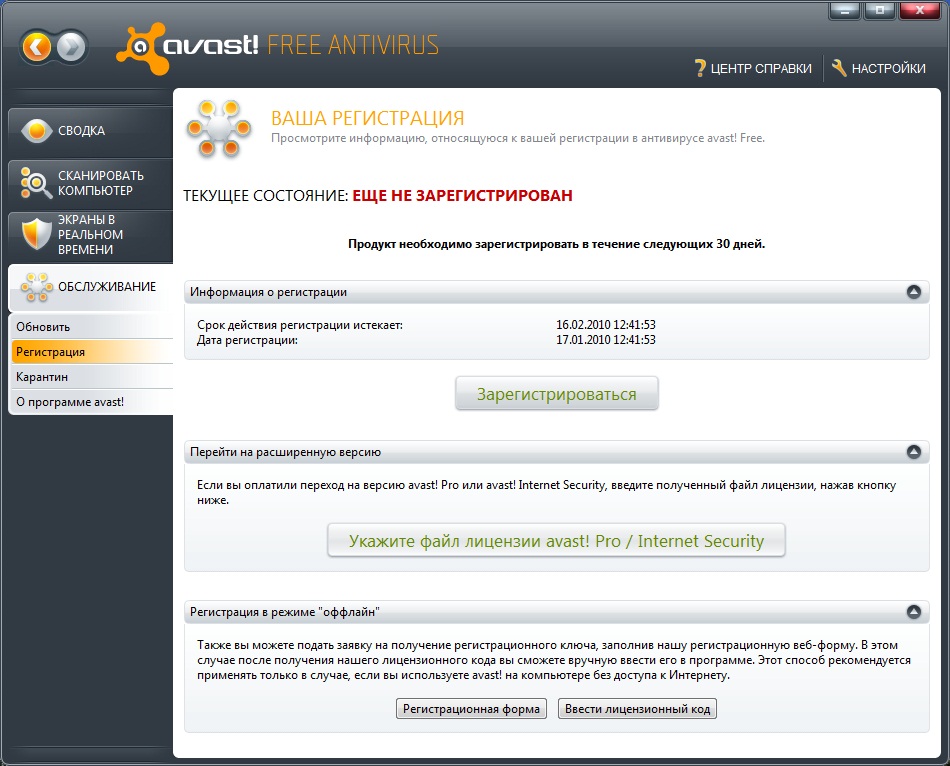The height and width of the screenshot is (766, 950).
Task: Open ЭКРАНЫ В РЕАЛЬНОМ ВРЕМЕНИ section
Action: coord(91,235)
